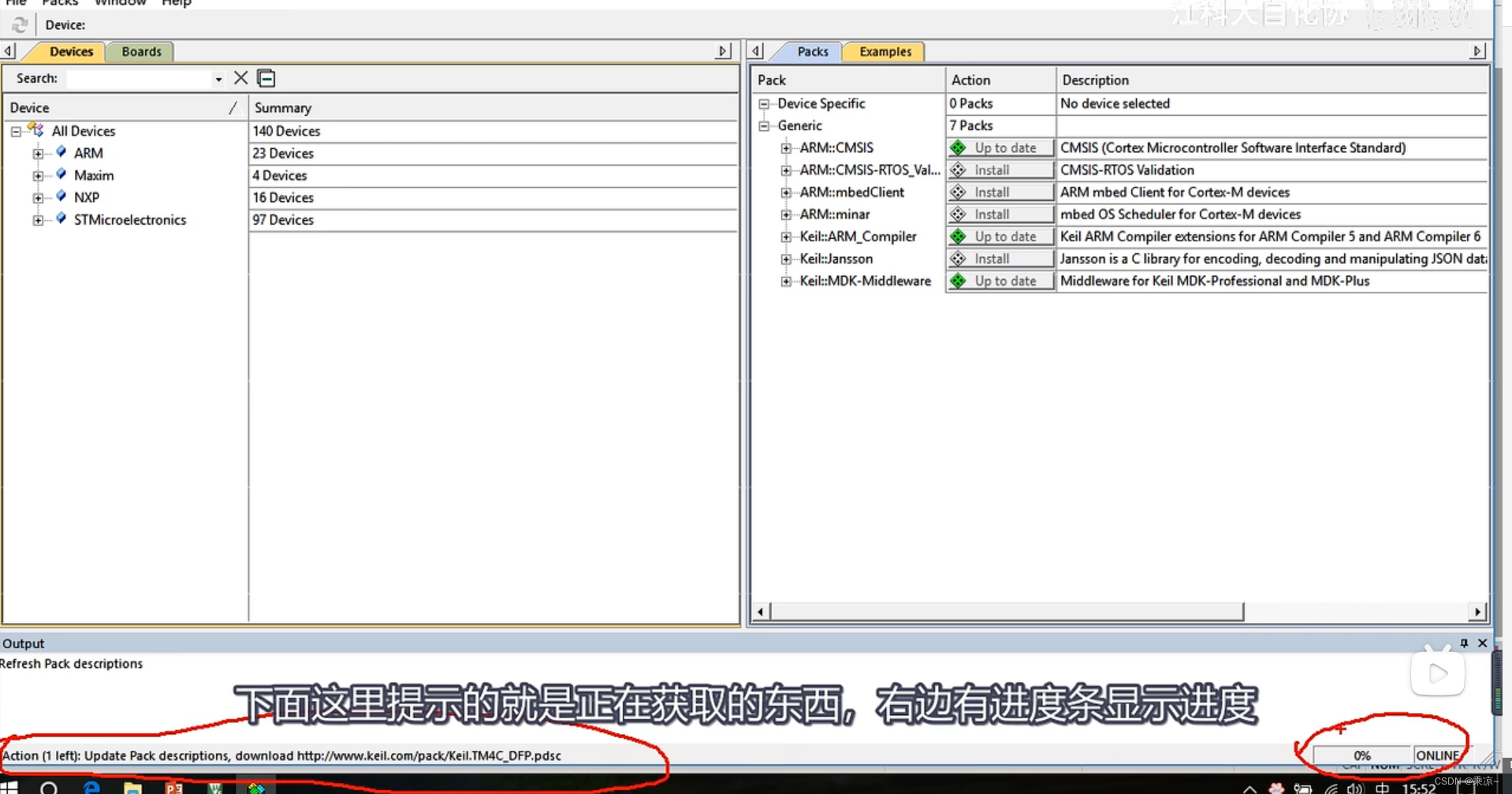
Task: Open Windows search from taskbar
Action: click(49, 788)
